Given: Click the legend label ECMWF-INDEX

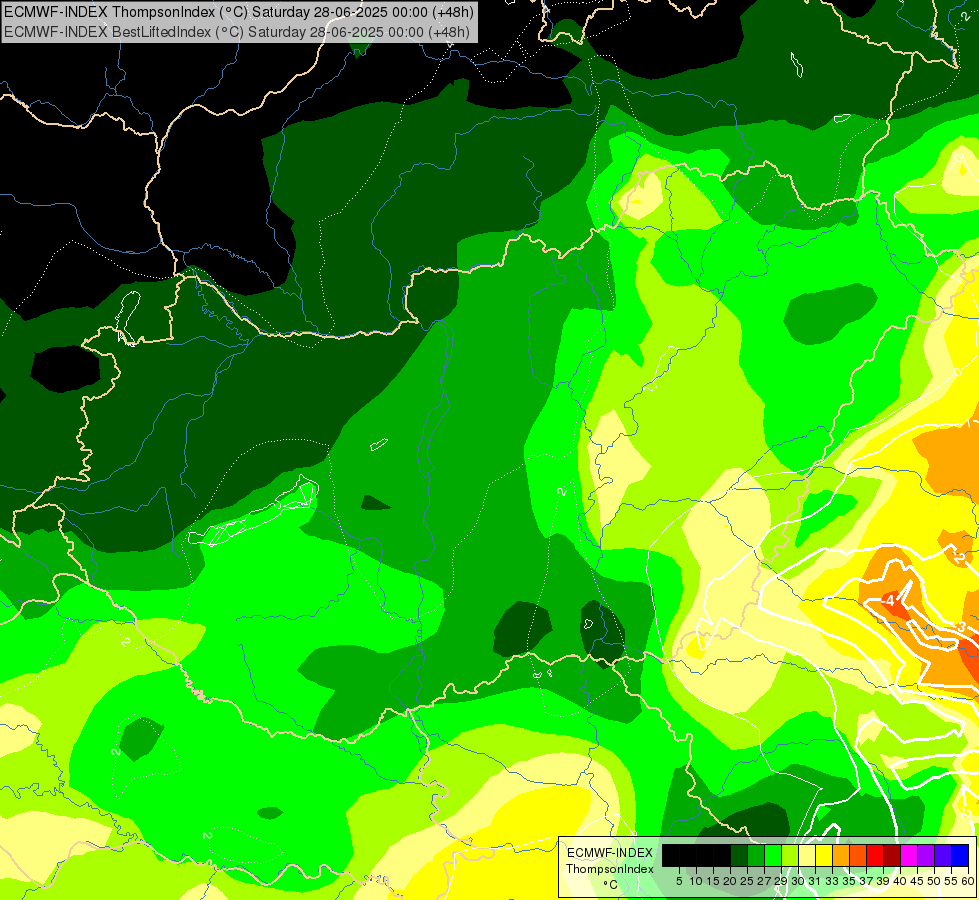Looking at the screenshot, I should click(x=610, y=853).
